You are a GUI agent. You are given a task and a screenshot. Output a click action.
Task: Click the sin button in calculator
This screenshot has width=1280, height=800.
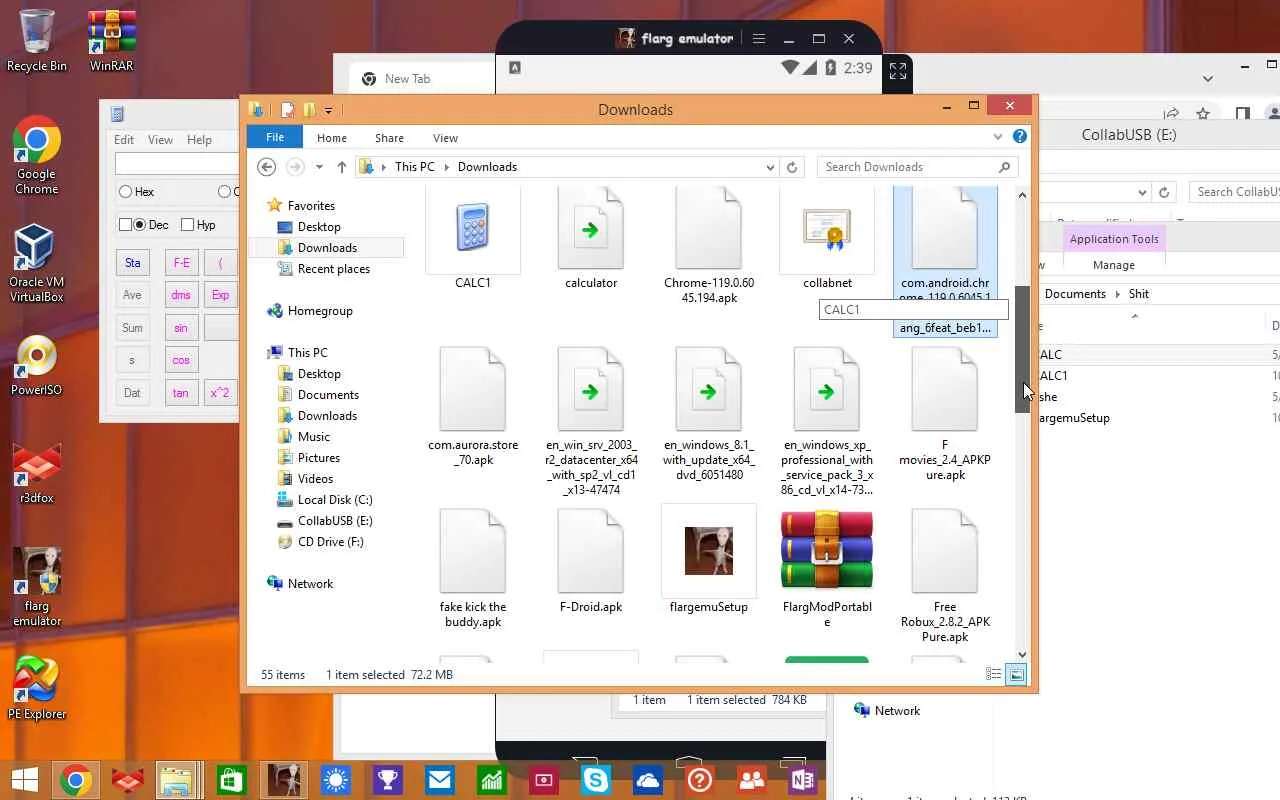180,328
